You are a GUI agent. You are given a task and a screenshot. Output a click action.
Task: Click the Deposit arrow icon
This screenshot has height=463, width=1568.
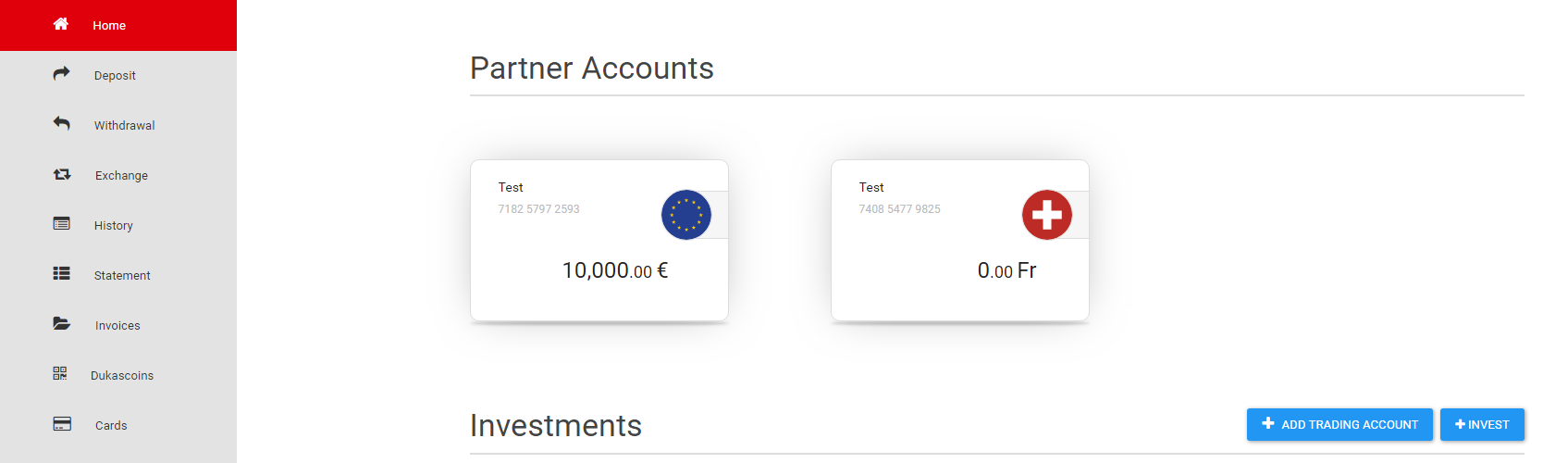(61, 73)
